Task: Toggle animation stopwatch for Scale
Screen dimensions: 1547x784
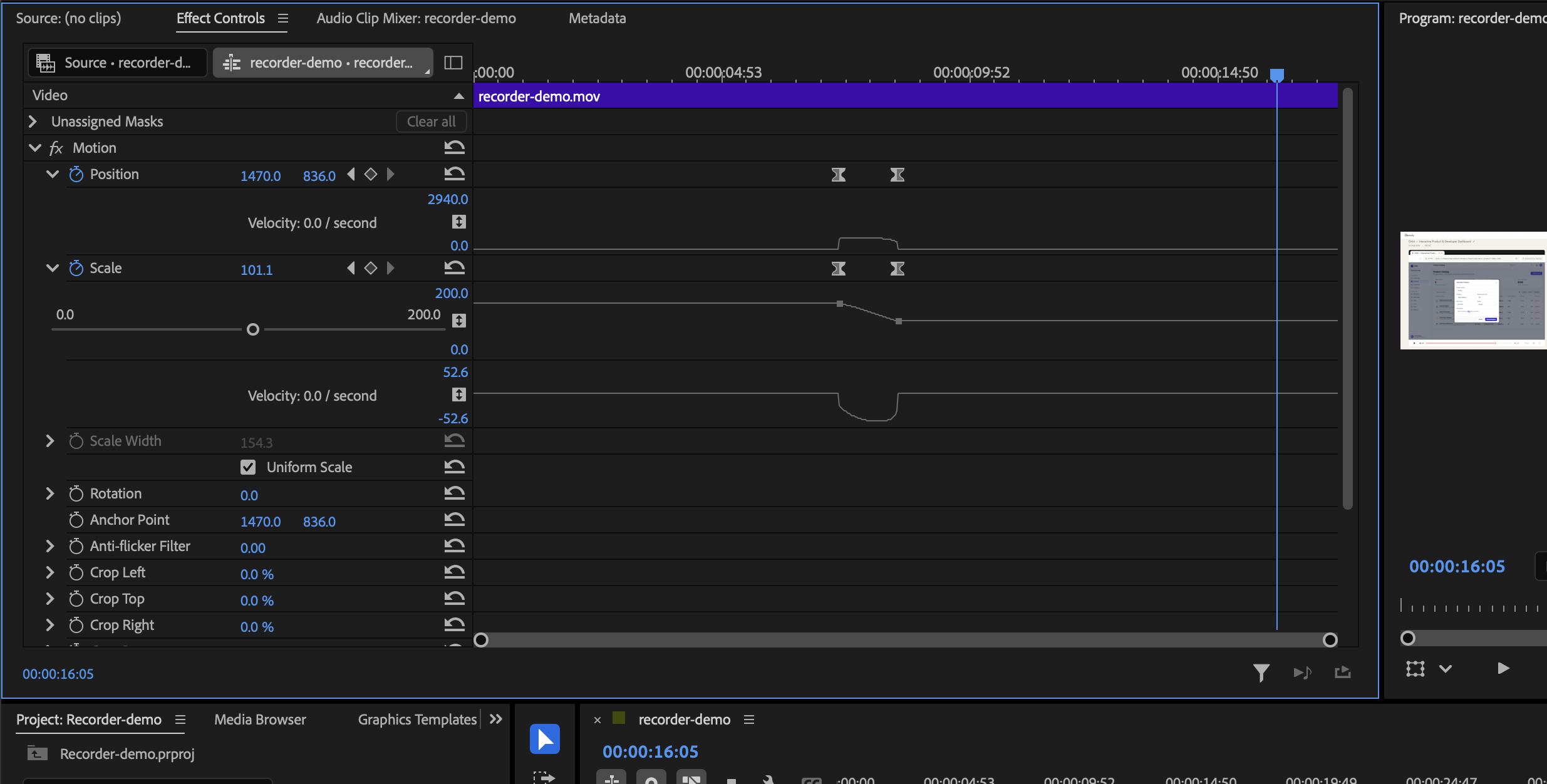Action: [x=76, y=268]
